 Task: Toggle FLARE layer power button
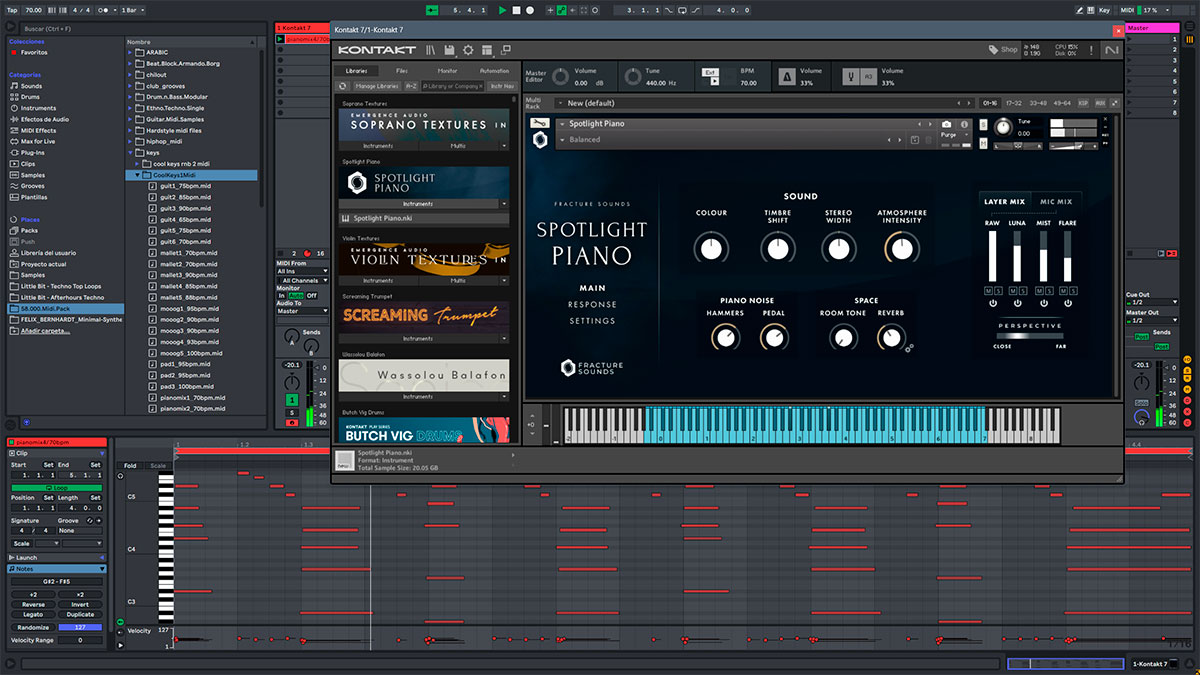click(x=1068, y=303)
